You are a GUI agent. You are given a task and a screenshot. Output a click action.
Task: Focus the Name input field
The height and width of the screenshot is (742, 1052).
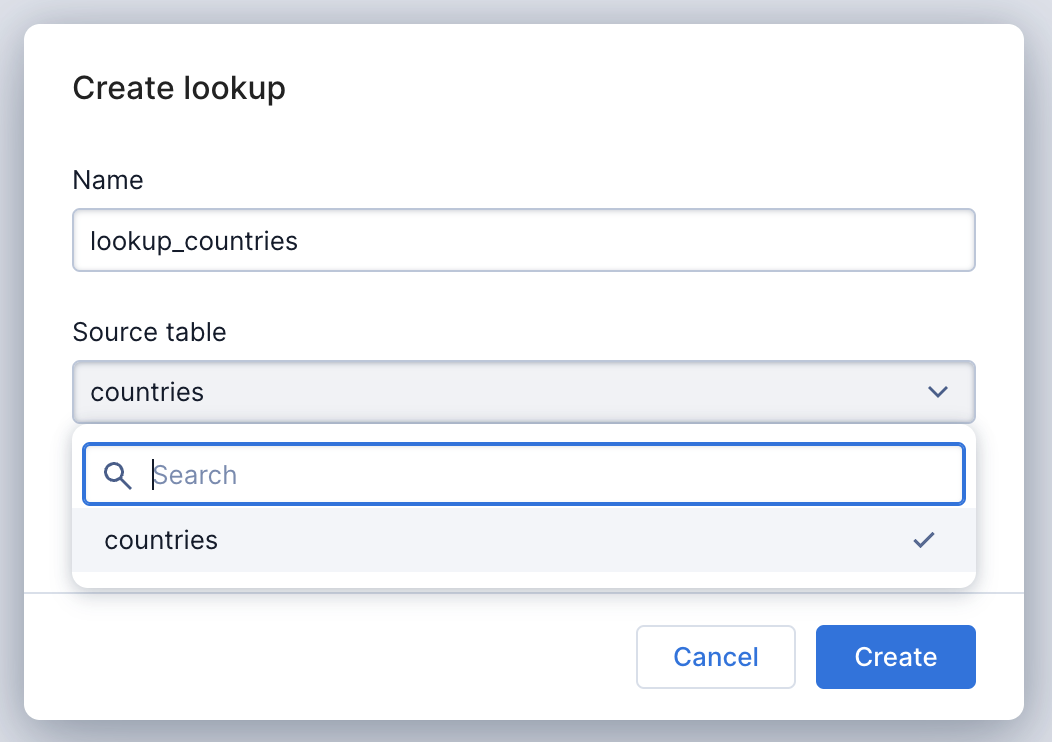523,240
